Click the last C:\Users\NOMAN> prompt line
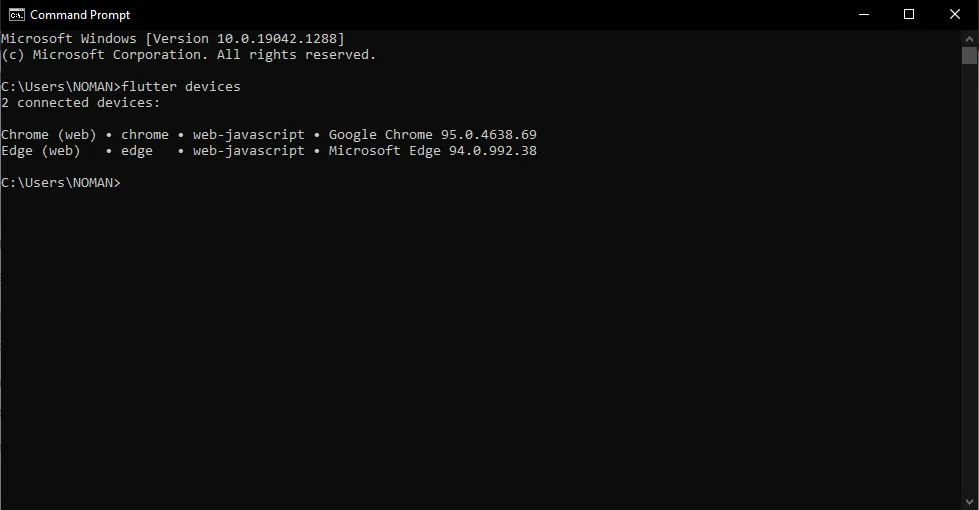 pyautogui.click(x=60, y=183)
